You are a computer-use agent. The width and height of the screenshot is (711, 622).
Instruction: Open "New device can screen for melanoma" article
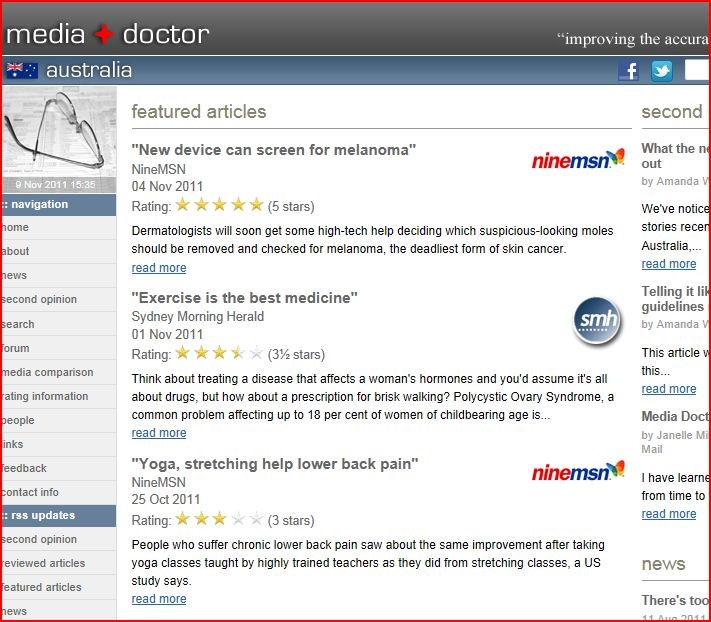273,150
